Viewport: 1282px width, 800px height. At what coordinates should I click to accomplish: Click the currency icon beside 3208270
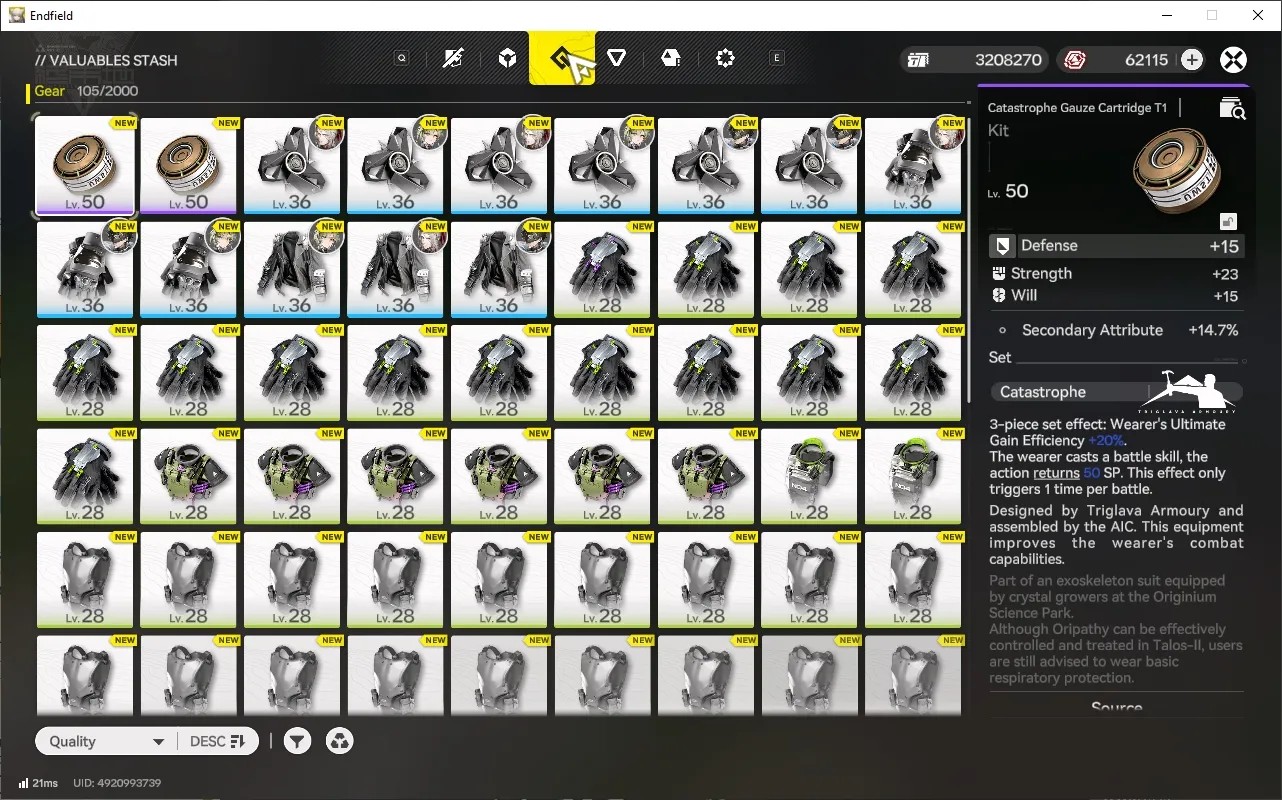click(918, 60)
